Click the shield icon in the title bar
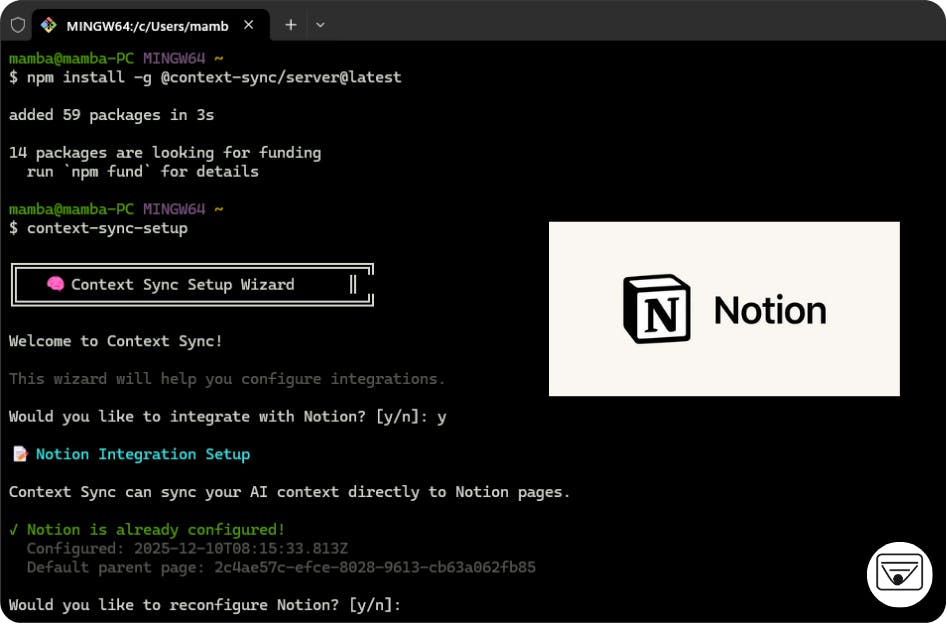This screenshot has height=624, width=947. point(18,25)
